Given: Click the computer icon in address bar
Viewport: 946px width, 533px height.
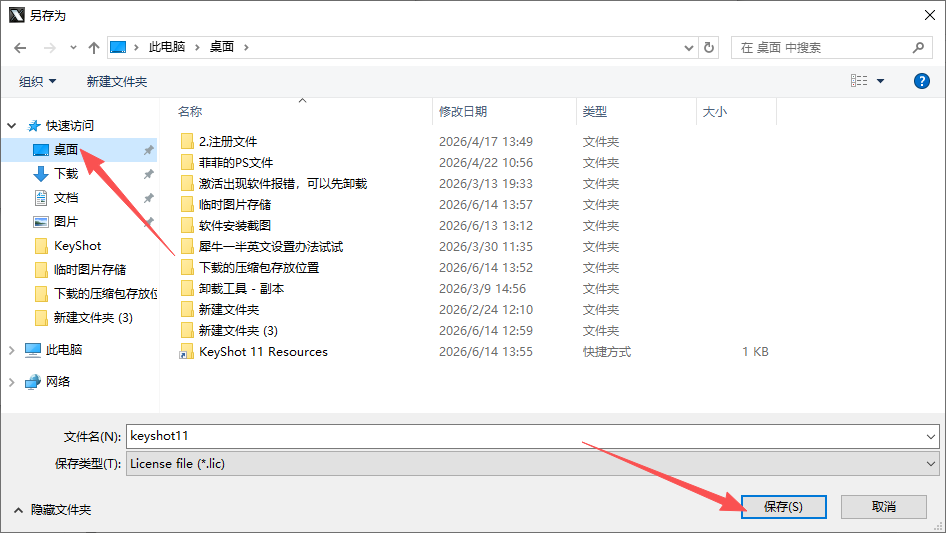Looking at the screenshot, I should [118, 48].
